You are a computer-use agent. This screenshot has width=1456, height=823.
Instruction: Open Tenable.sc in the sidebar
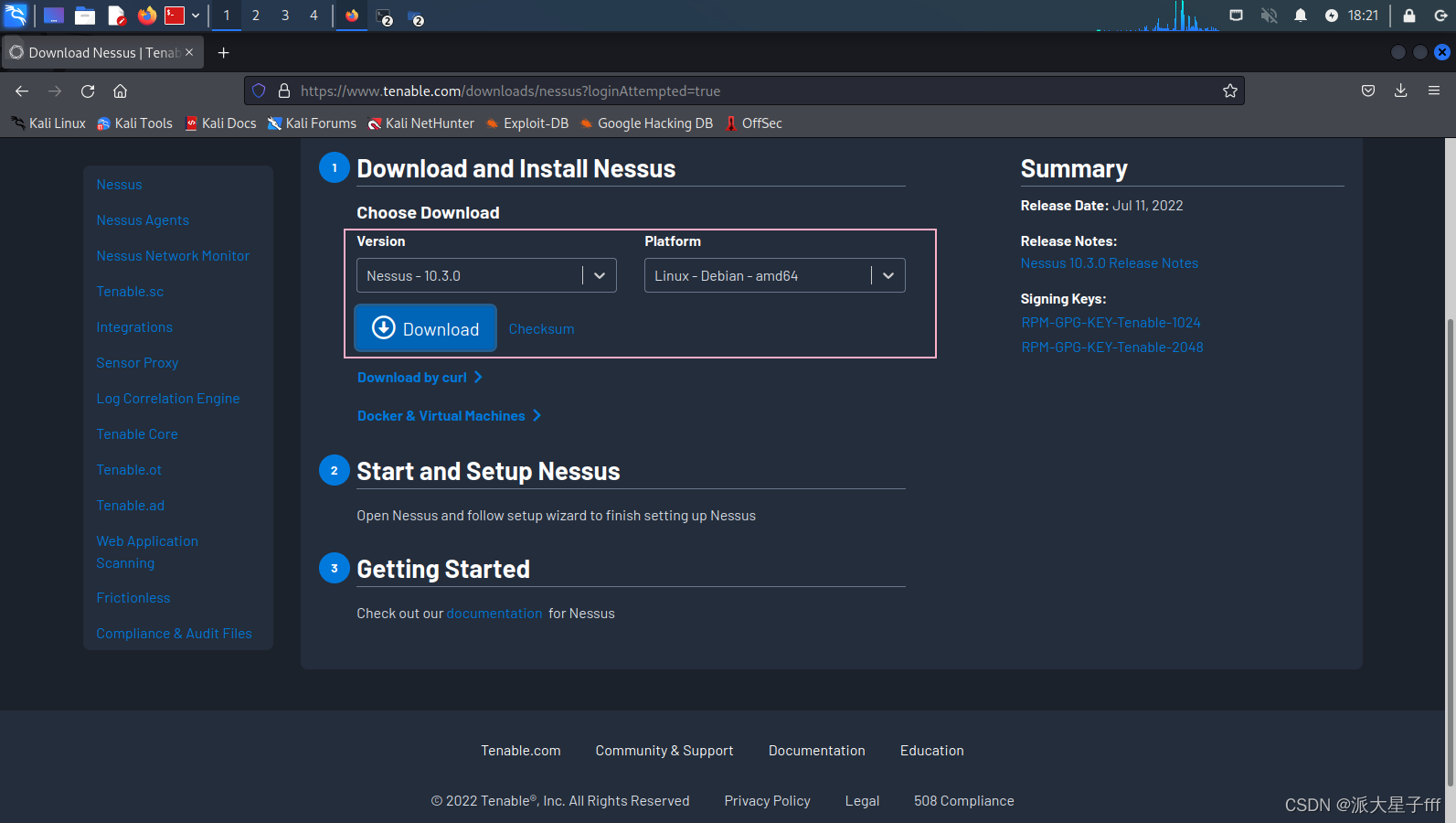click(x=130, y=292)
